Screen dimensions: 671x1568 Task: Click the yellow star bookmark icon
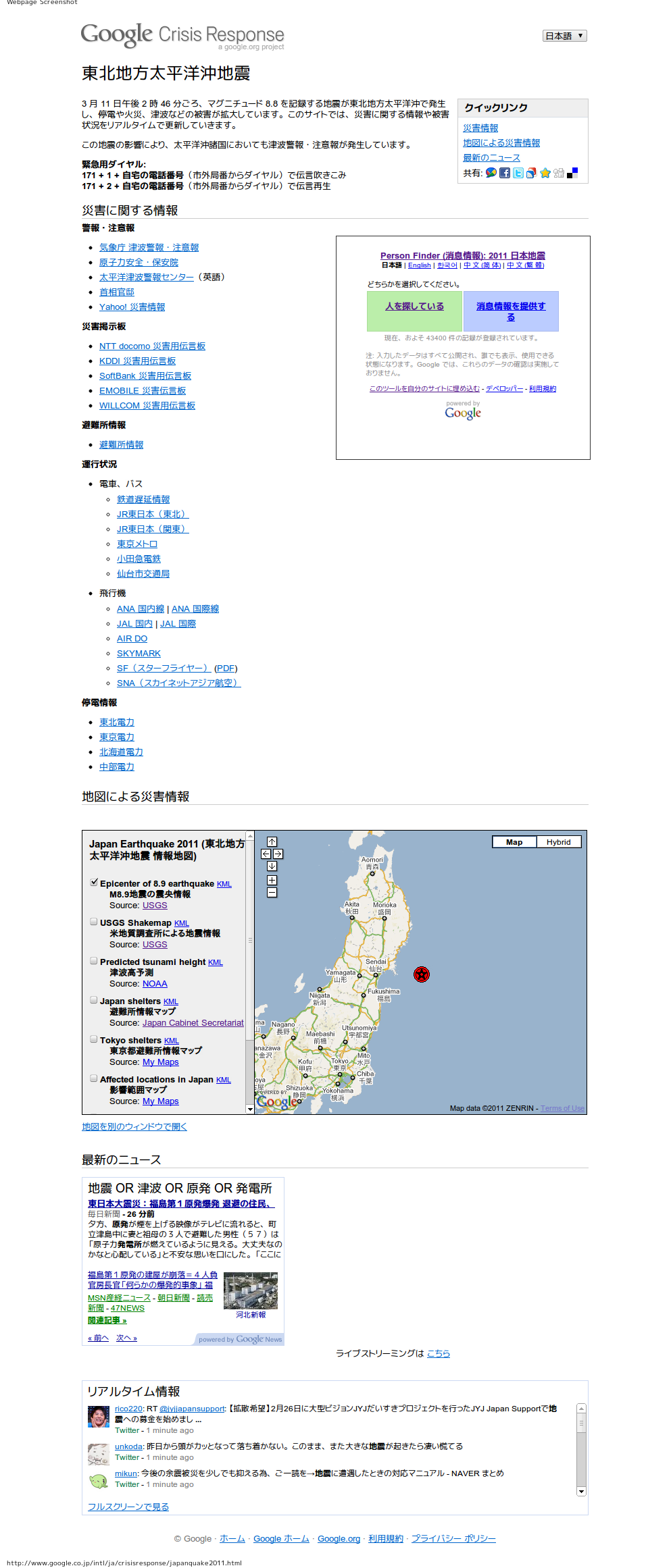(x=545, y=173)
